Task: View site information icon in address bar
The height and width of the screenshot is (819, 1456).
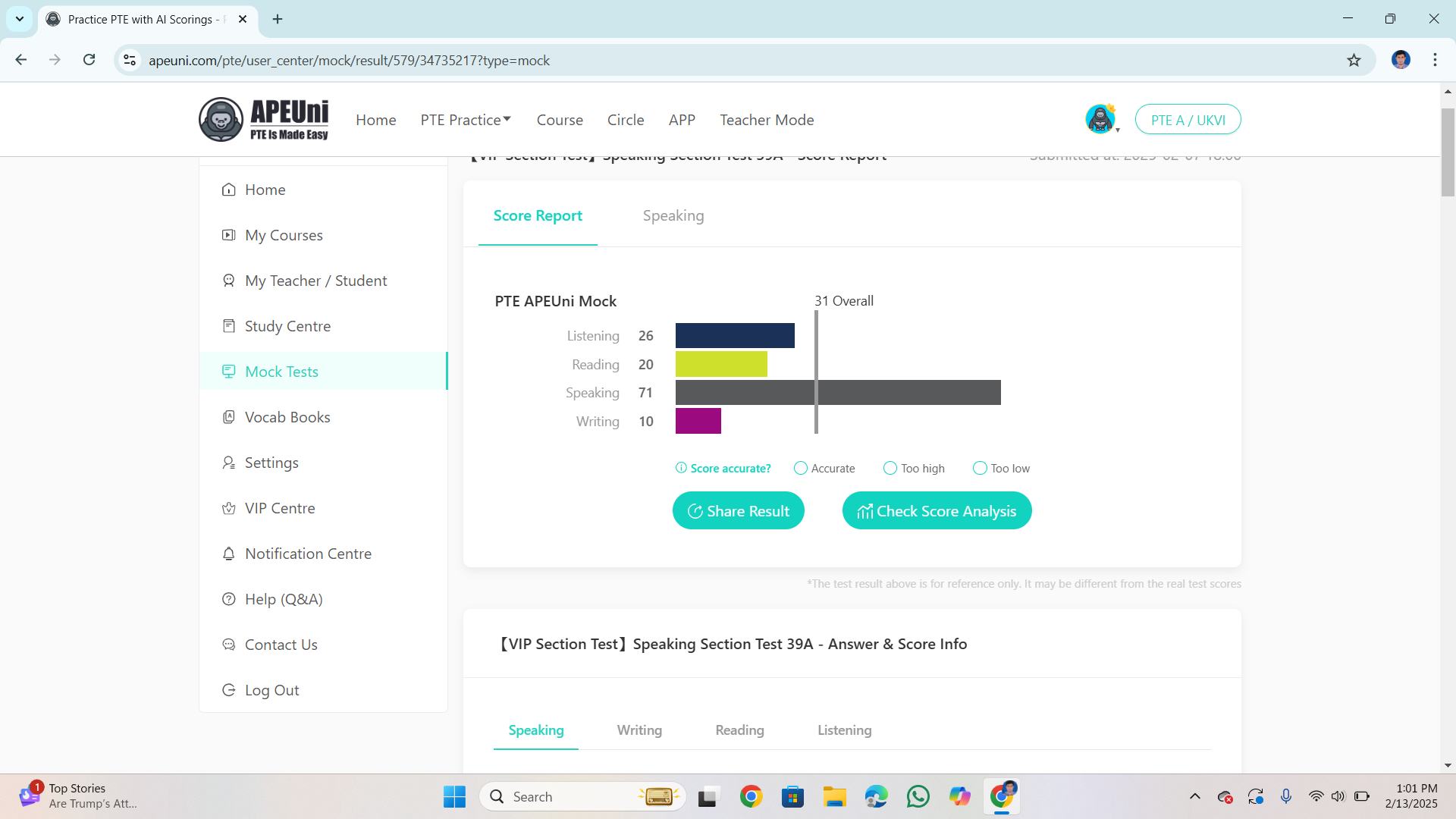Action: (130, 60)
